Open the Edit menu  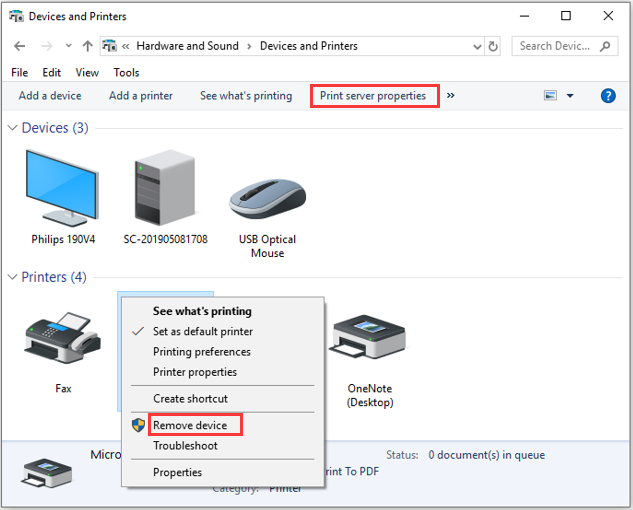pyautogui.click(x=52, y=73)
